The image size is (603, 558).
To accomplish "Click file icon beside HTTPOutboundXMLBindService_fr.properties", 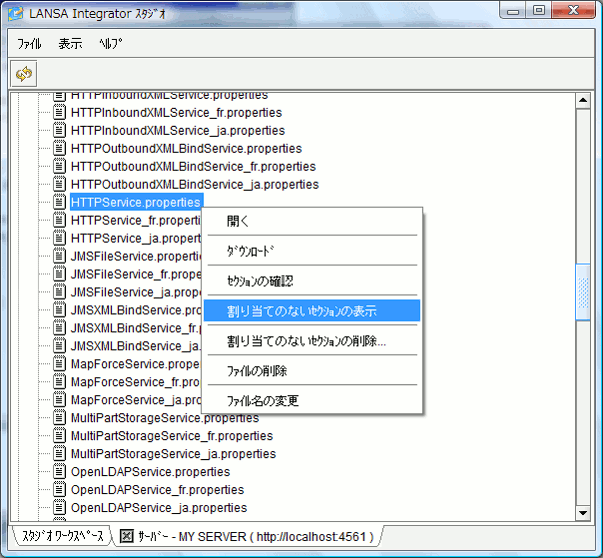I will pos(59,166).
